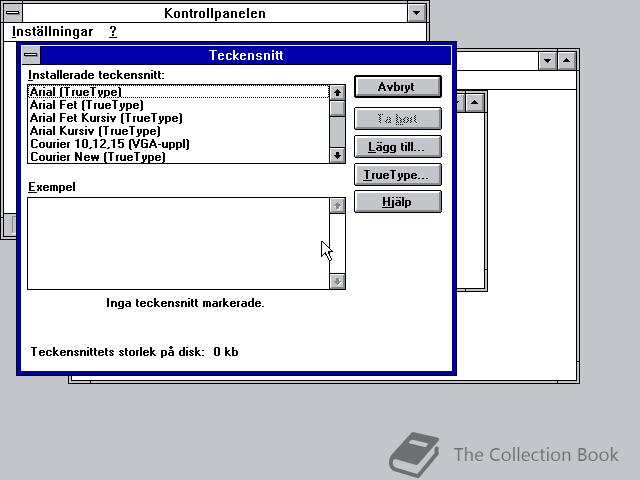Viewport: 640px width, 480px height.
Task: Click the Exempel box scroll-down arrow
Action: 337,281
